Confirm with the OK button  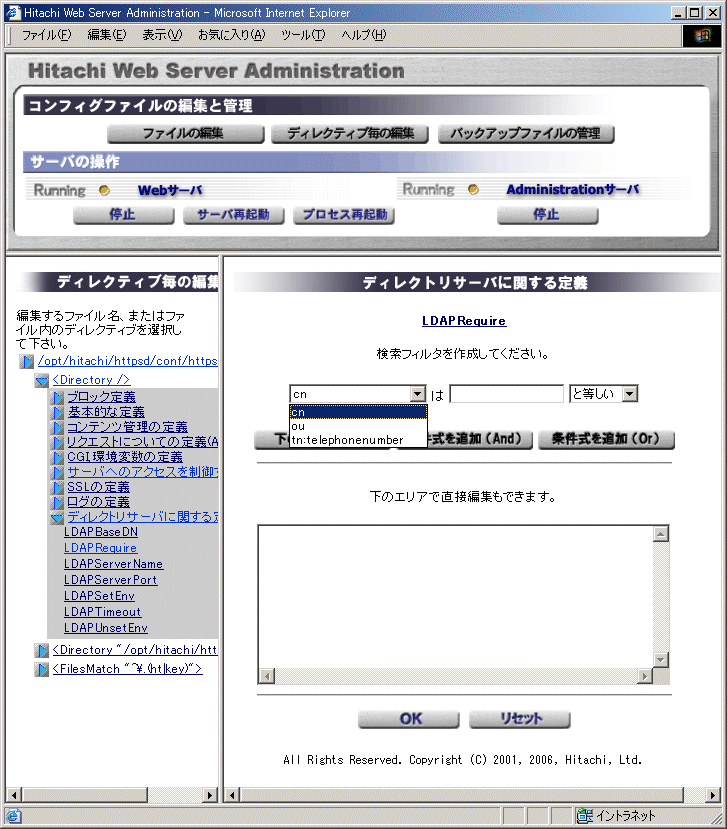409,720
